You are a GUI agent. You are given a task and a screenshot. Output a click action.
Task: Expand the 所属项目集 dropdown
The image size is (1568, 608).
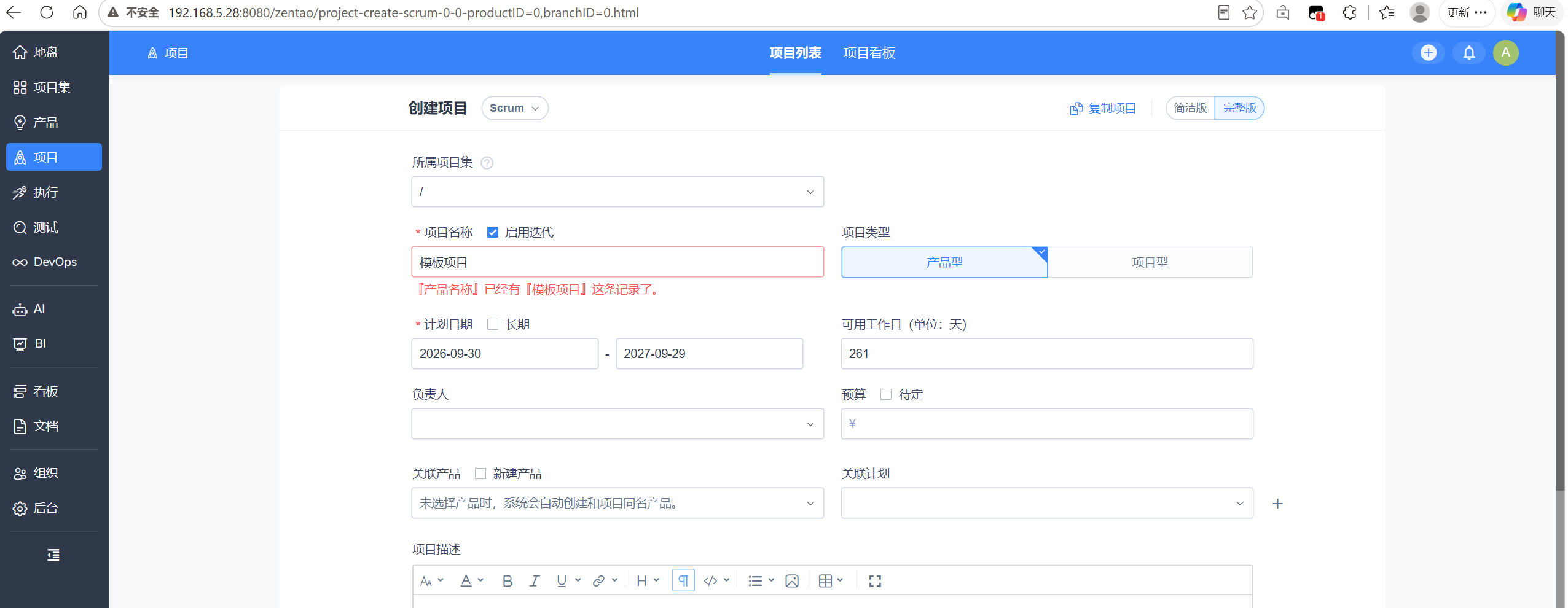617,192
